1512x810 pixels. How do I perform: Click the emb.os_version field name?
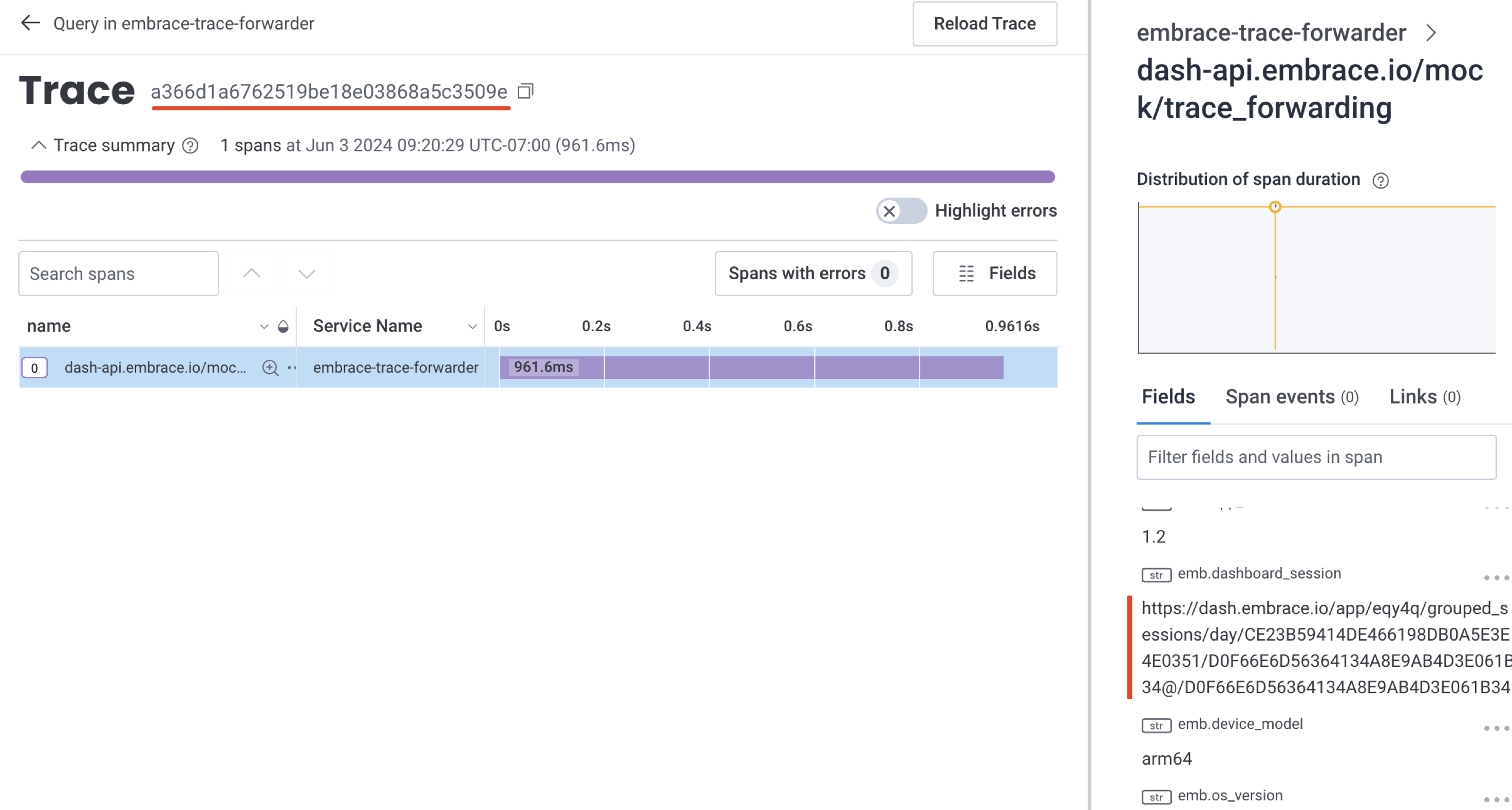1230,795
